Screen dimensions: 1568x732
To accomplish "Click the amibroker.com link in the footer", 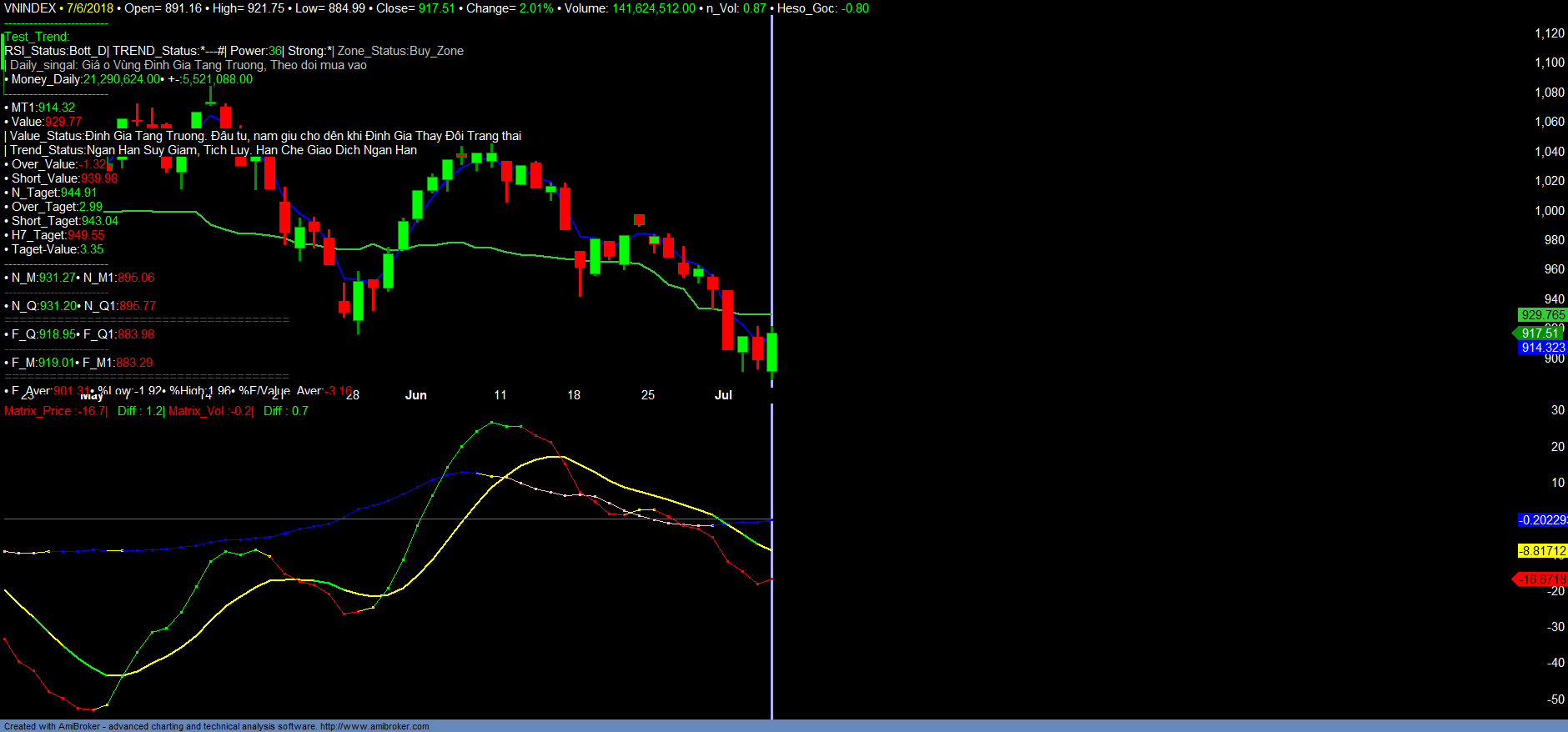I will [x=374, y=726].
